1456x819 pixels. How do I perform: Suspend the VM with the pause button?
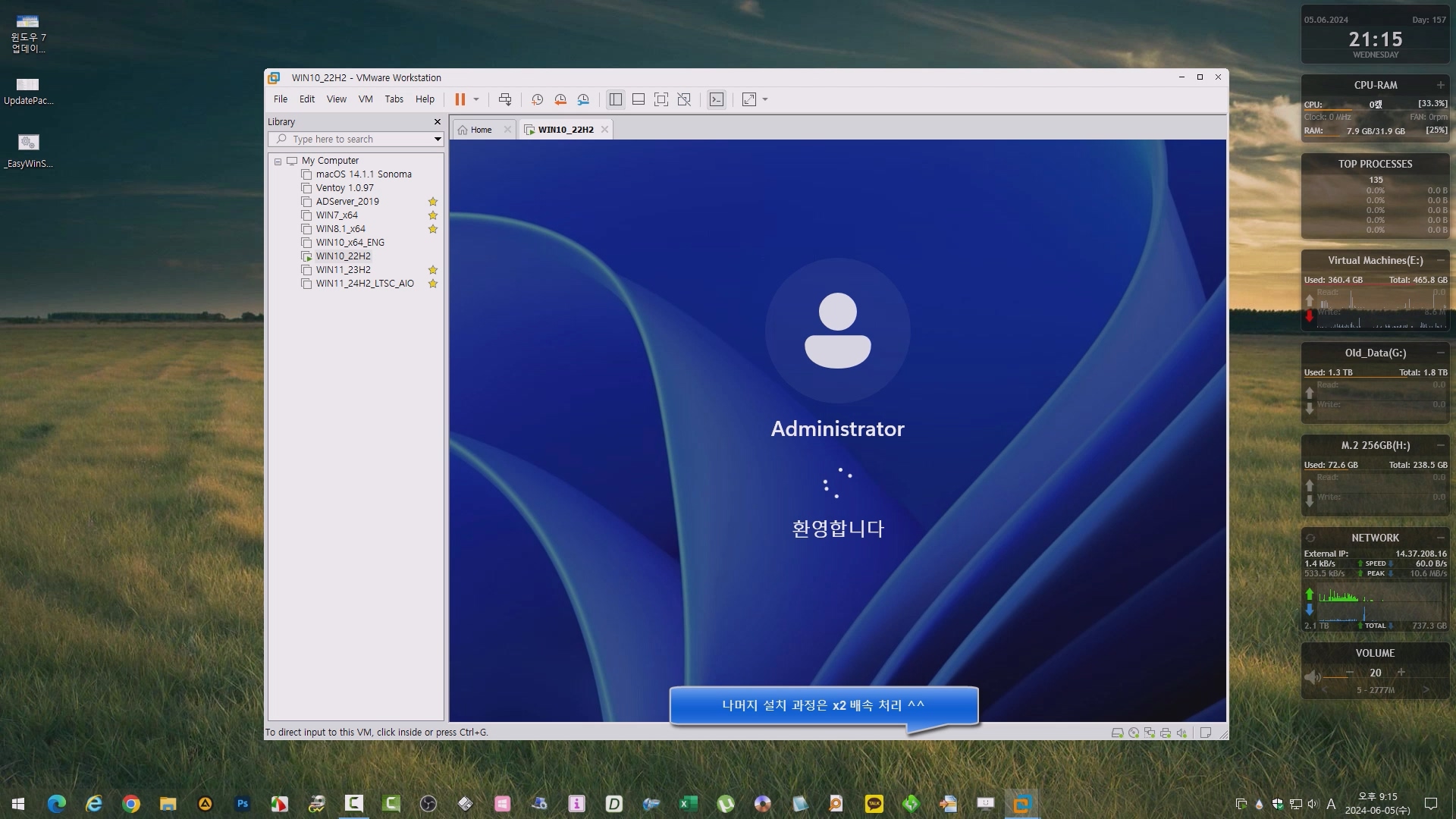tap(460, 99)
